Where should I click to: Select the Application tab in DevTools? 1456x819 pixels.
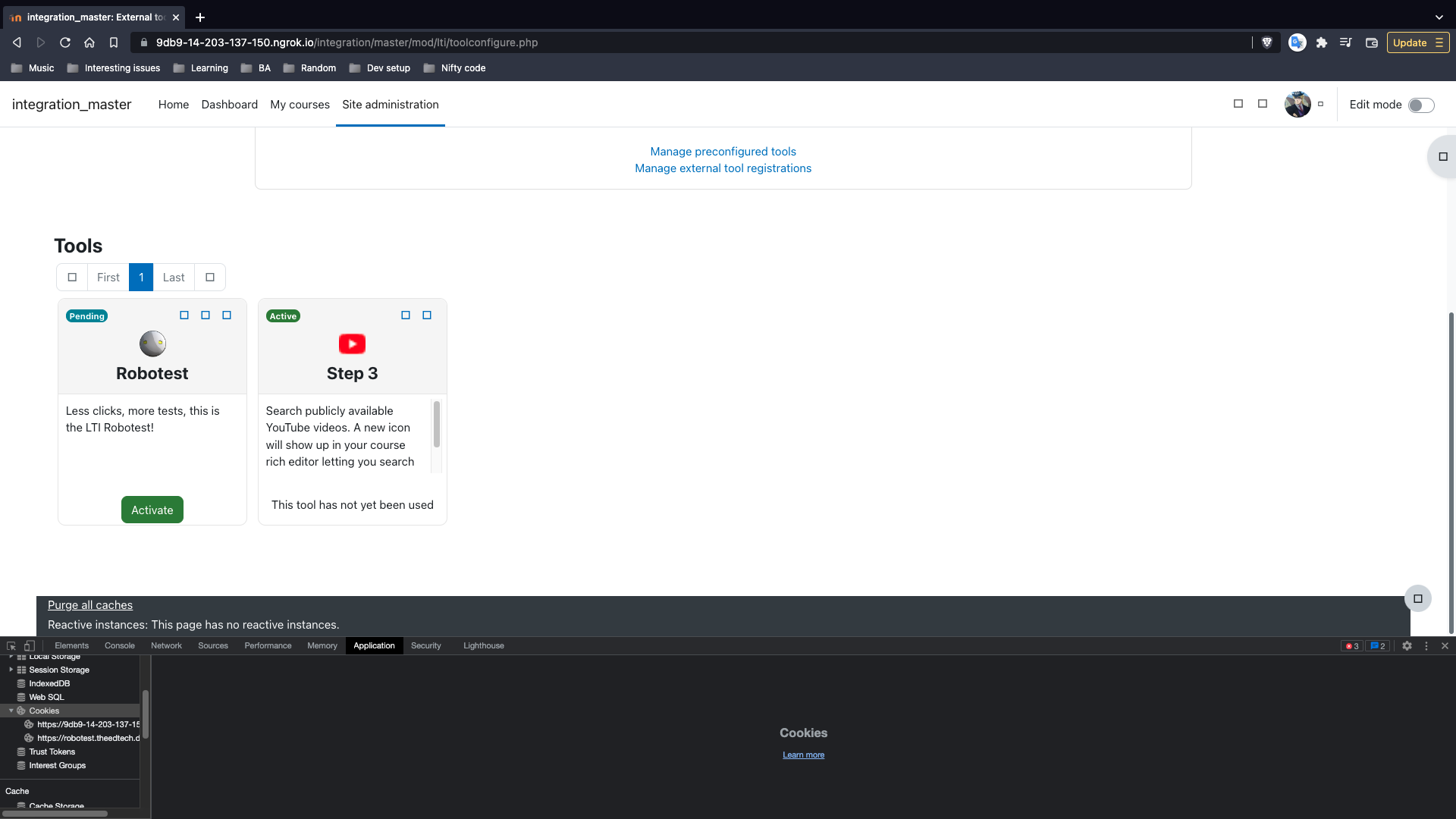click(x=374, y=646)
